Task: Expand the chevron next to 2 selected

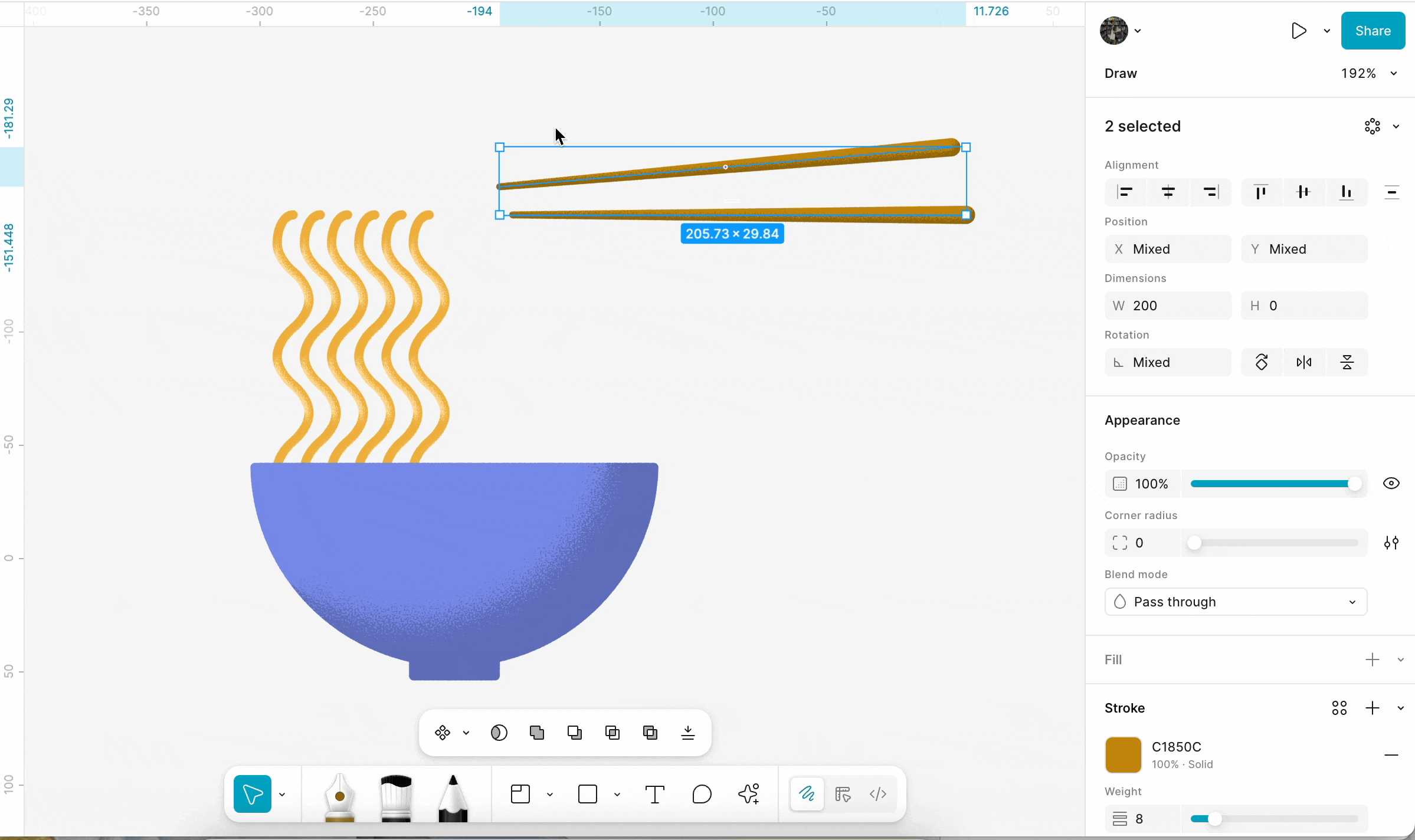Action: [1396, 127]
